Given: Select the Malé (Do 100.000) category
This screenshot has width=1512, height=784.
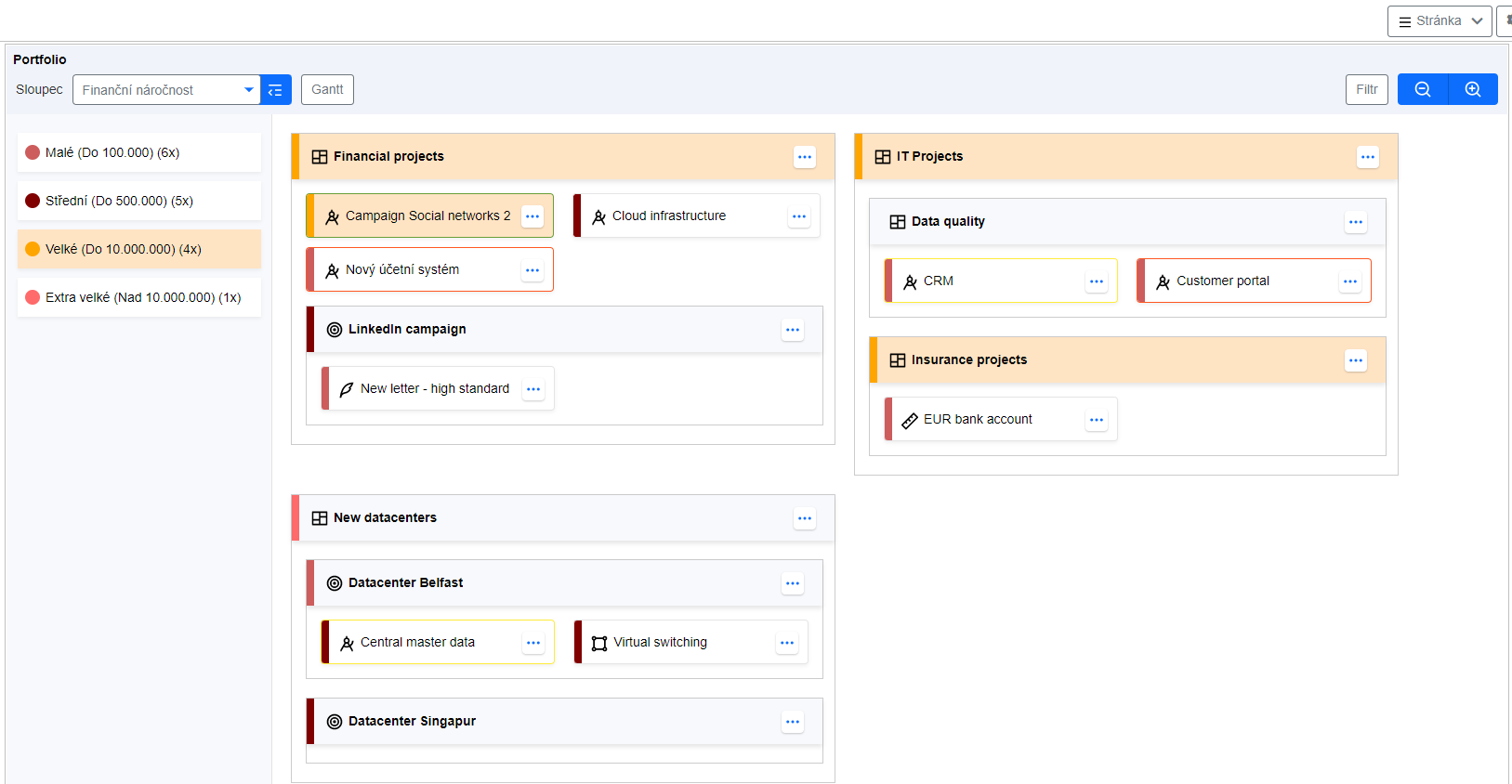Looking at the screenshot, I should [139, 152].
